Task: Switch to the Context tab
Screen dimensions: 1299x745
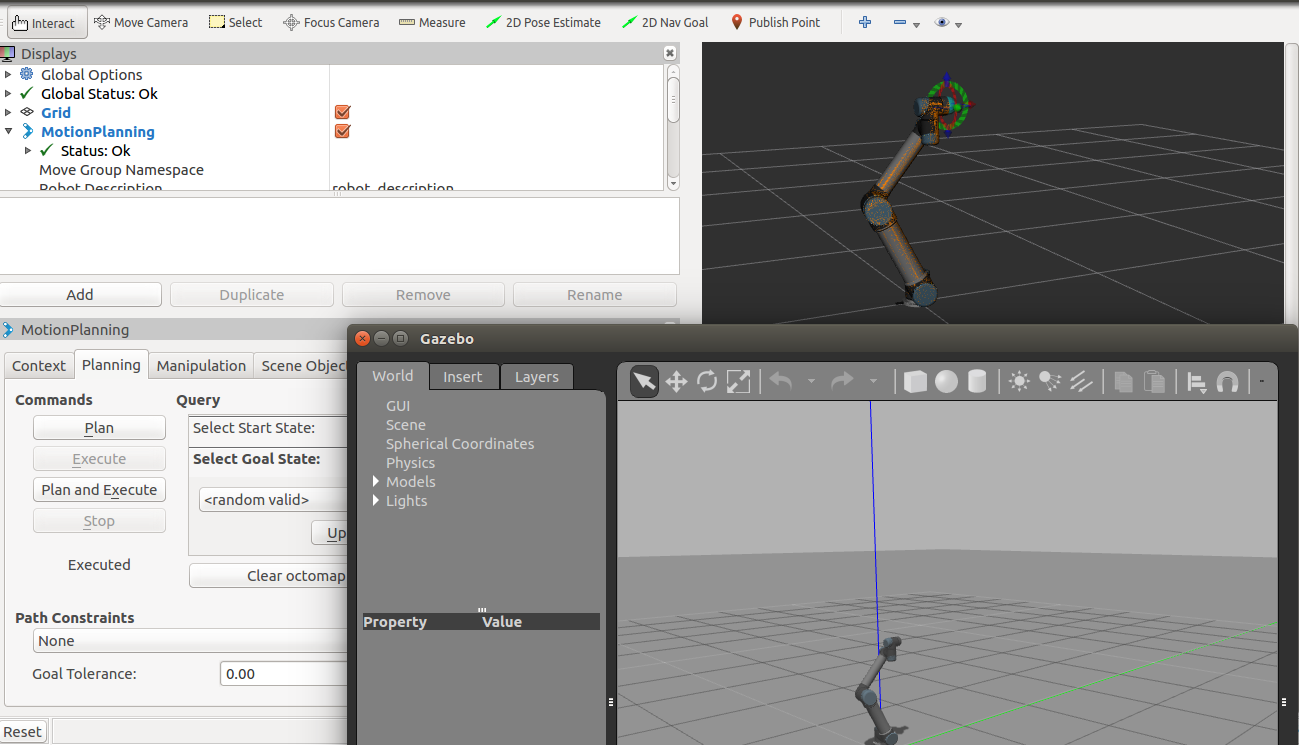Action: pyautogui.click(x=39, y=366)
